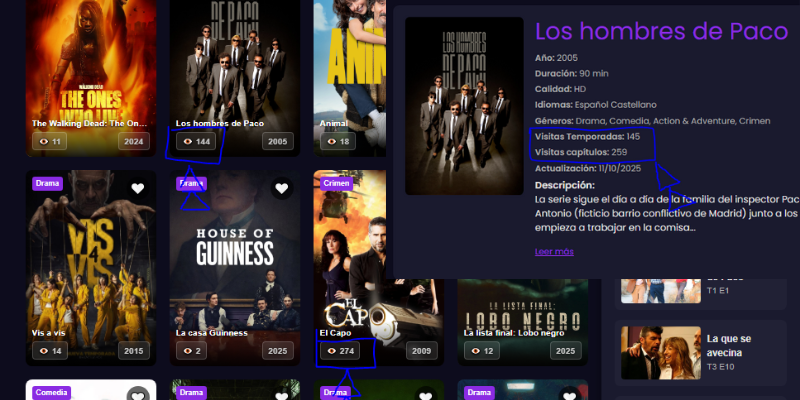Click the 2 views badge on La casa Guinness

click(x=191, y=351)
